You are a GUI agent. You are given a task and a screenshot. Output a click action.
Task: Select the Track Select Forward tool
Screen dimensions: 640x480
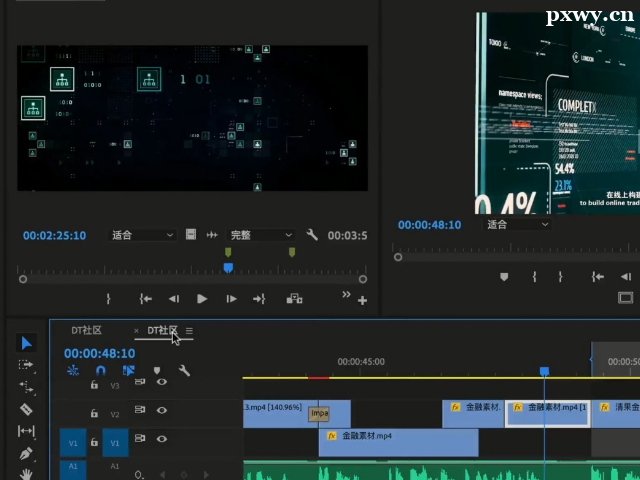26,365
